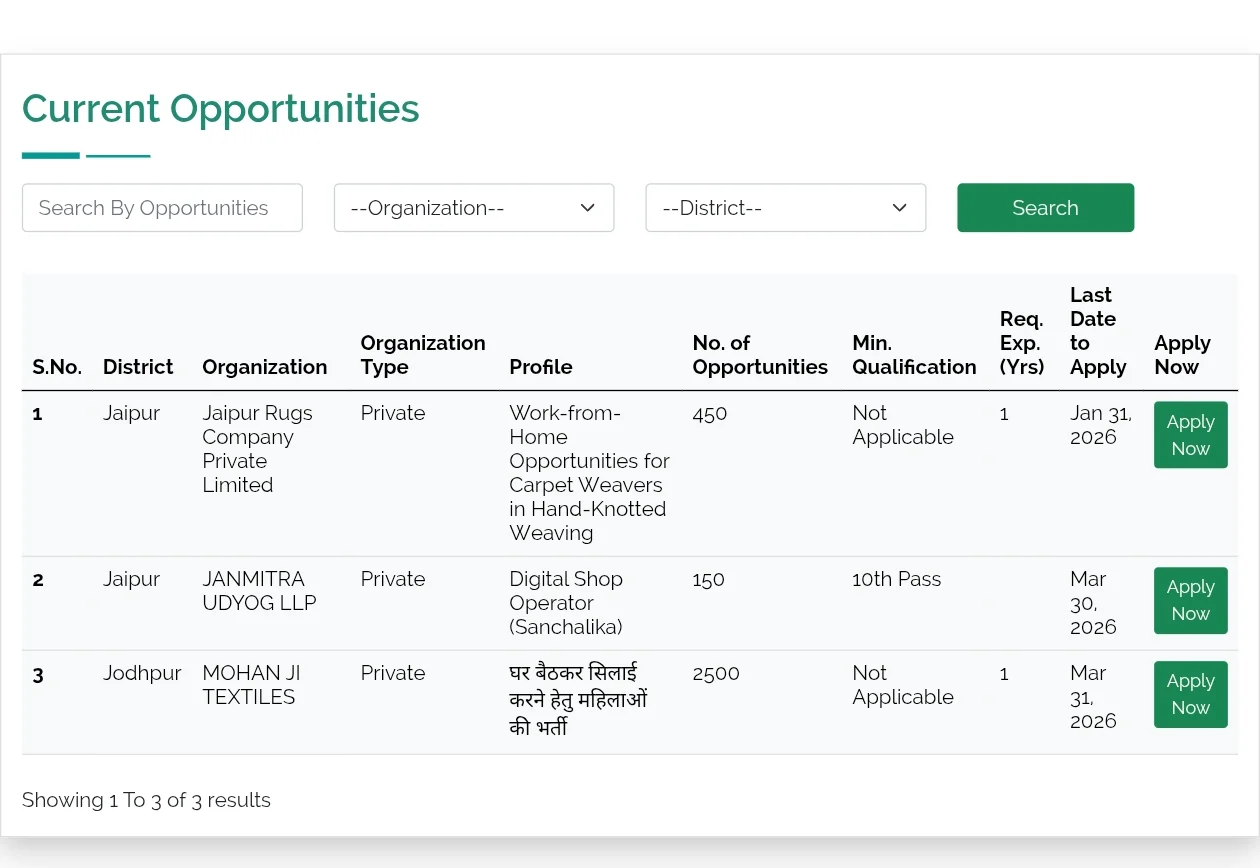
Task: Click the No. of Opportunities column header
Action: 759,355
